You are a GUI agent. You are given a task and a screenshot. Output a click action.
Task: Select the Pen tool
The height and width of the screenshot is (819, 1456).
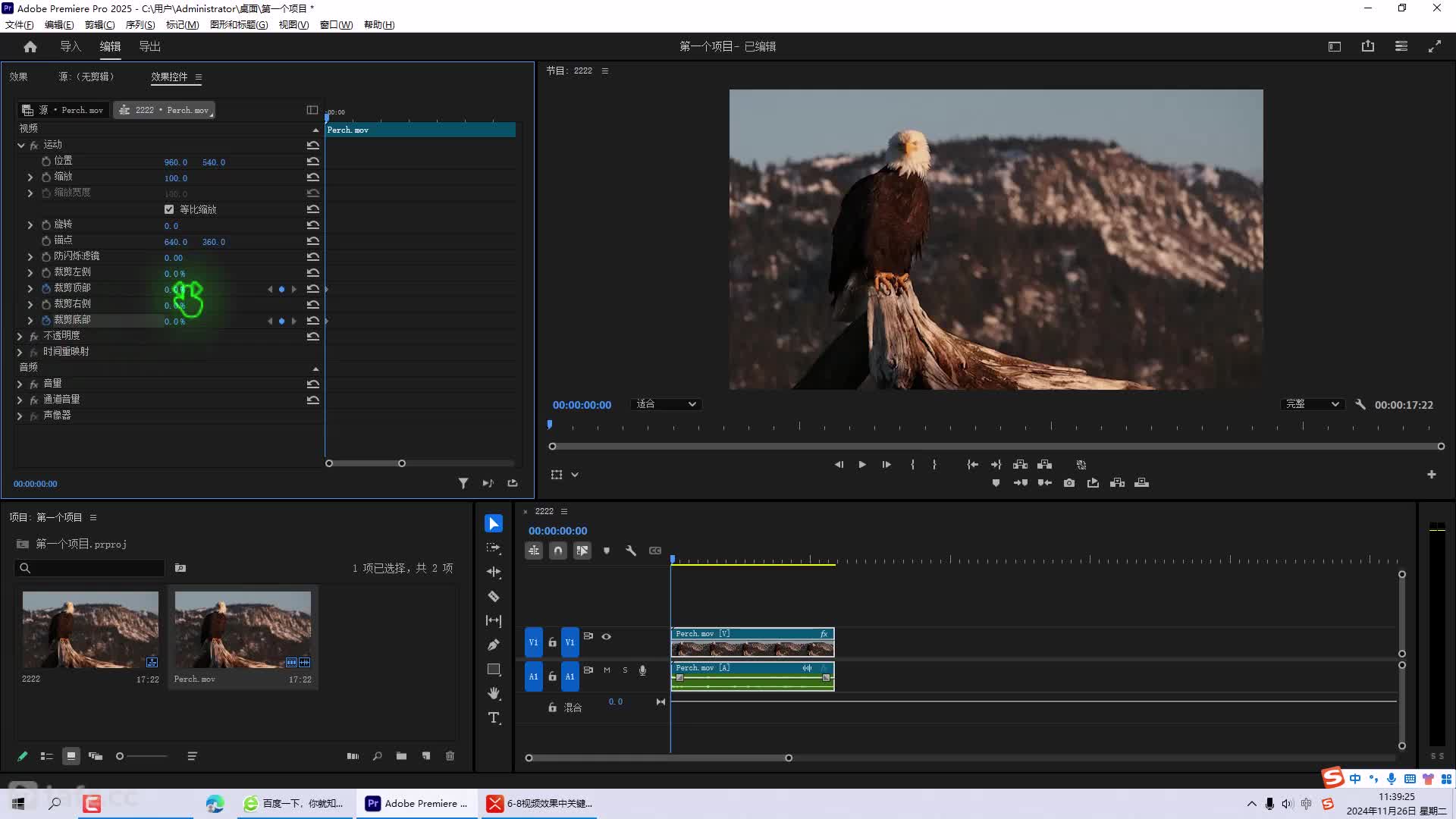coord(494,645)
